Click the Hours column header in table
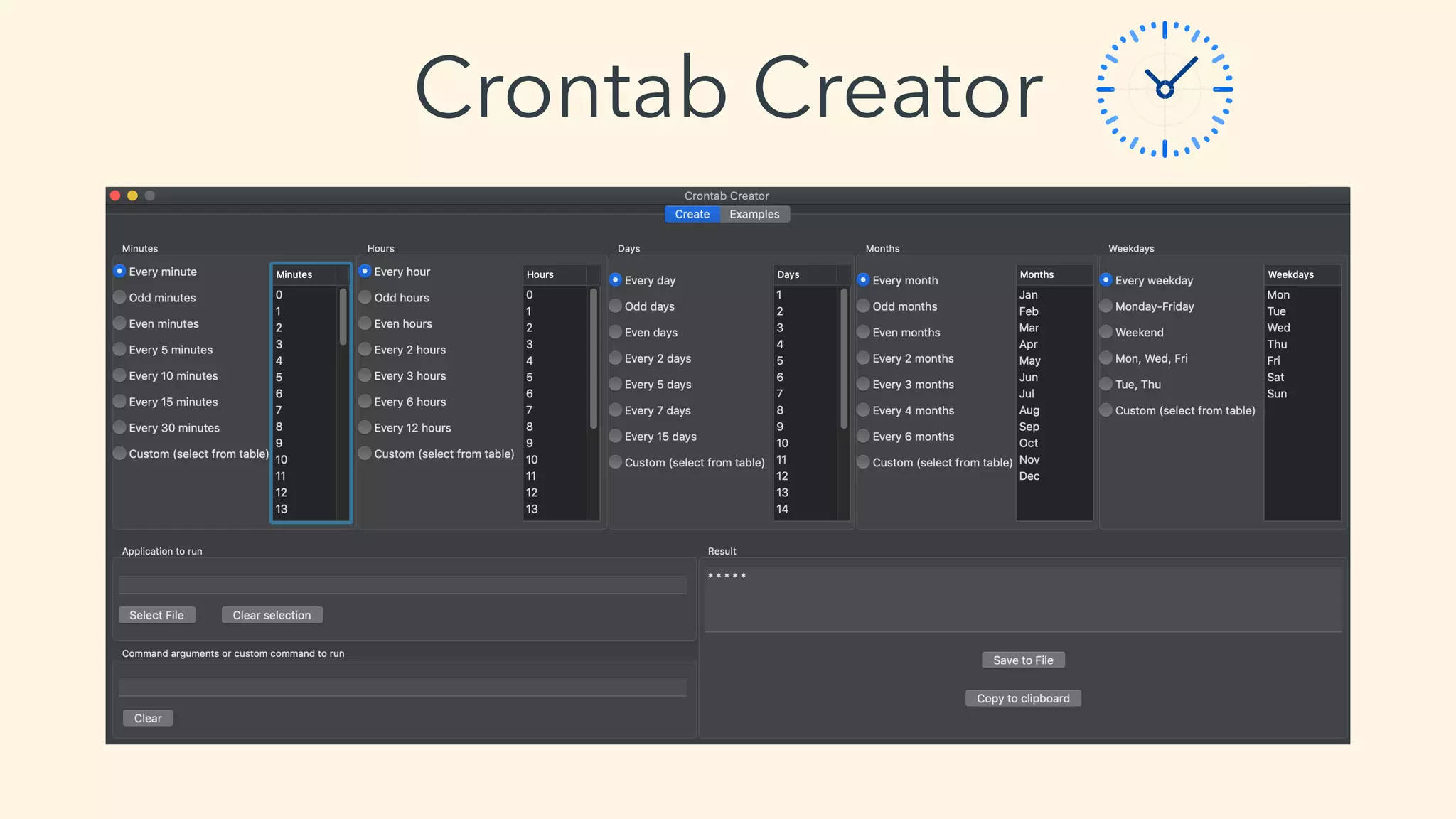The height and width of the screenshot is (819, 1456). point(555,274)
